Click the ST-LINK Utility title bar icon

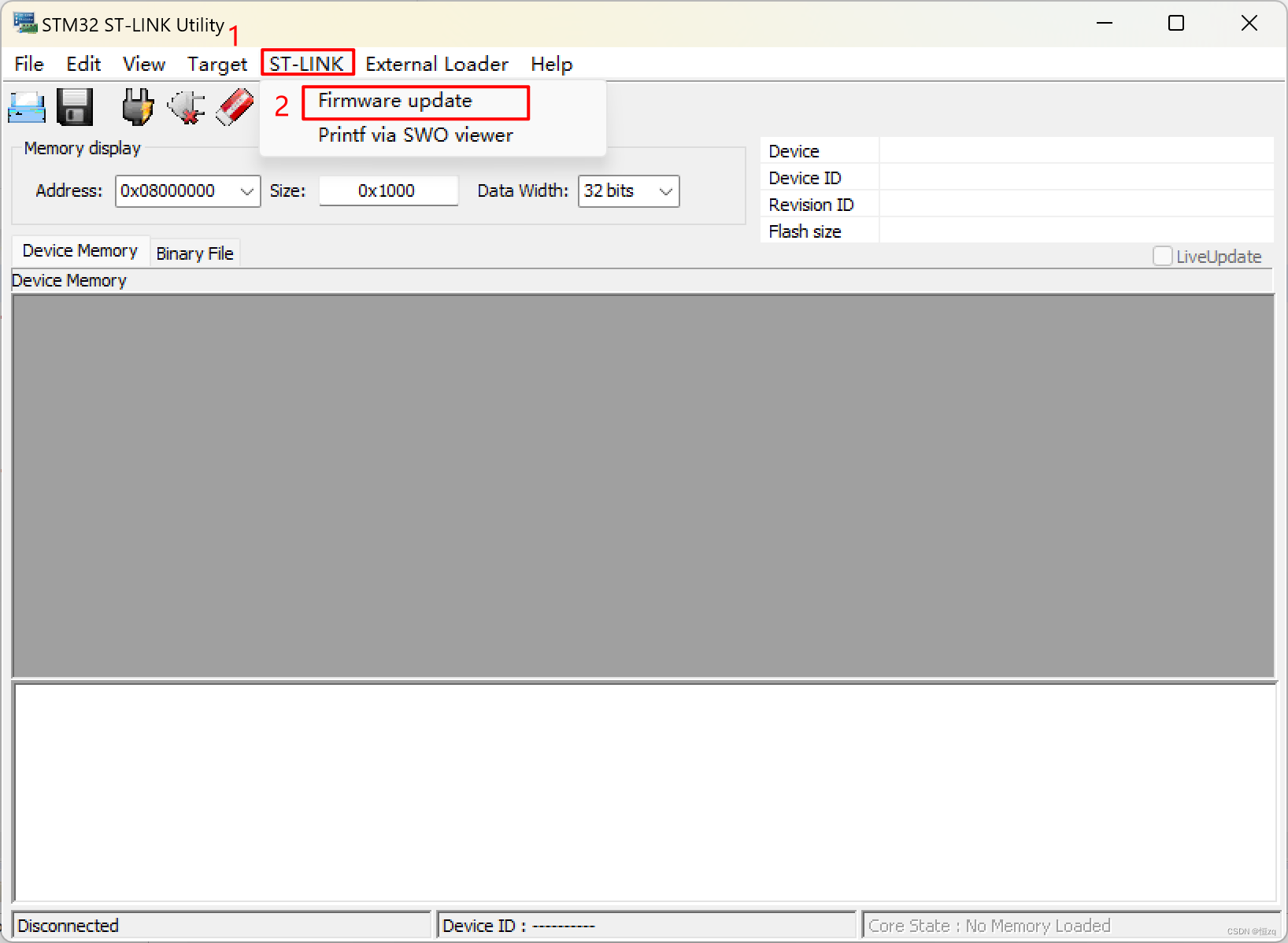pos(24,23)
